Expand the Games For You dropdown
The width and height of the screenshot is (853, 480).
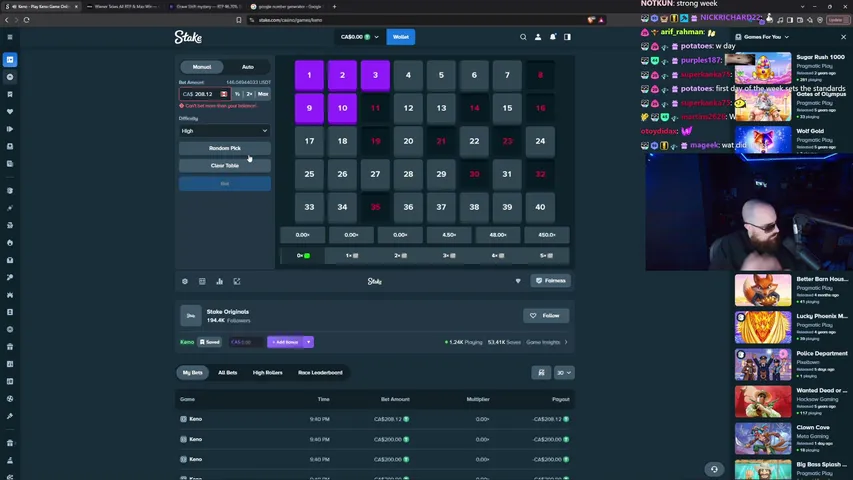point(762,37)
